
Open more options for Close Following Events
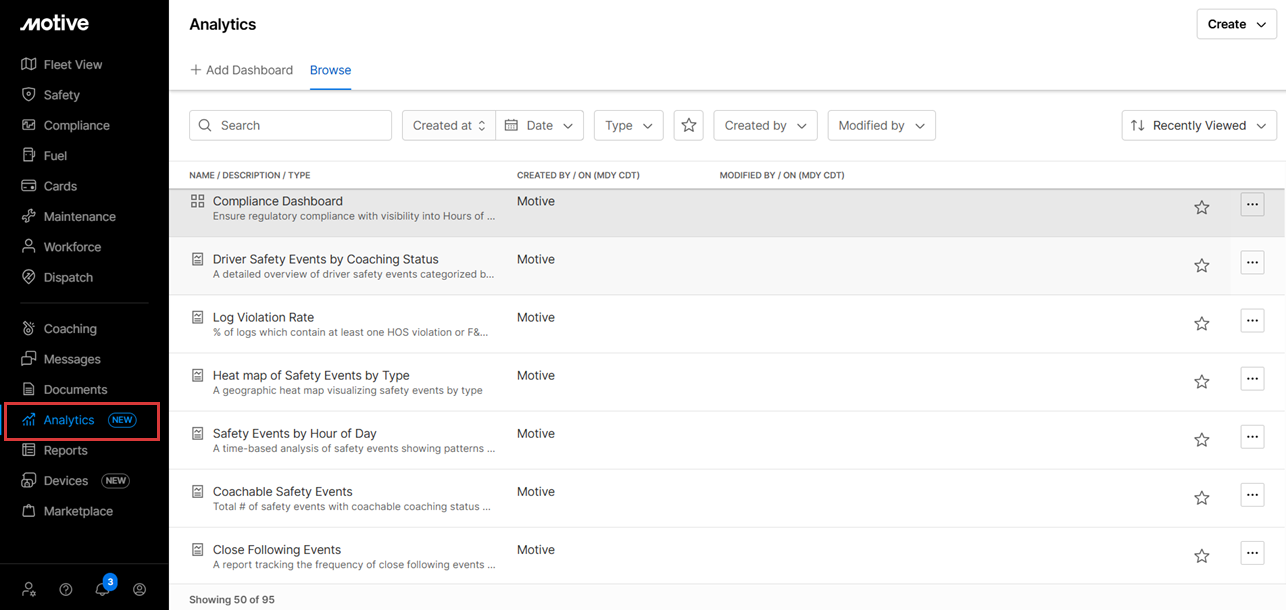[x=1252, y=553]
